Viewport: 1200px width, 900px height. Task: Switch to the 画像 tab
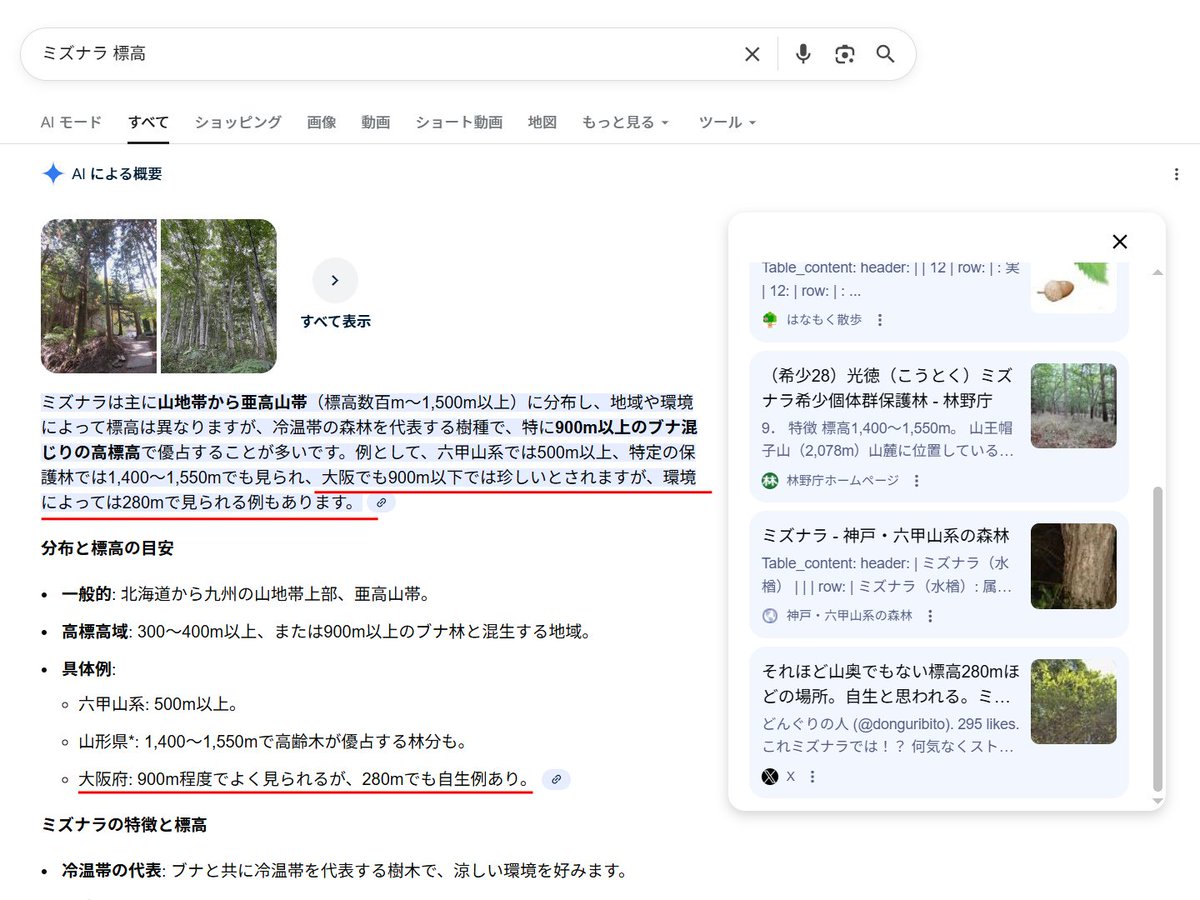tap(322, 122)
